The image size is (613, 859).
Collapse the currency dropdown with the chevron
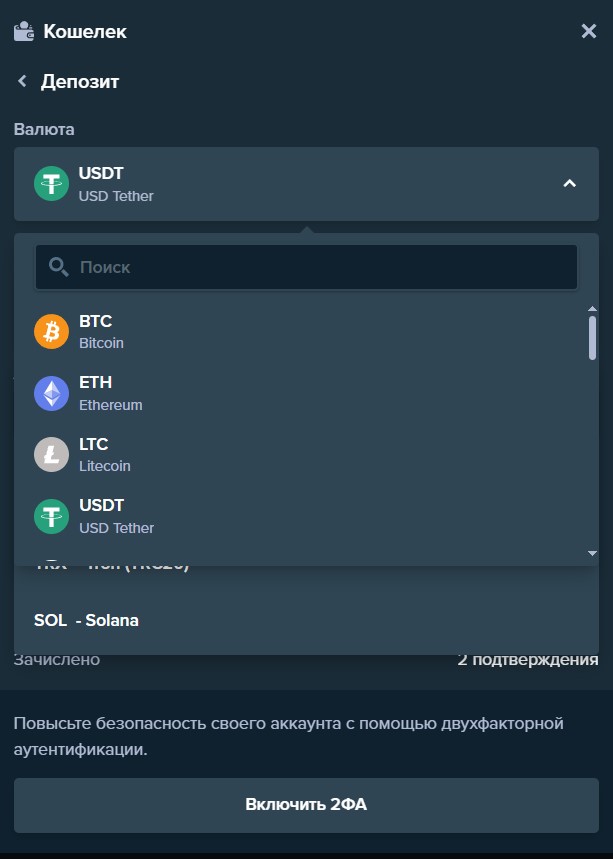coord(569,184)
